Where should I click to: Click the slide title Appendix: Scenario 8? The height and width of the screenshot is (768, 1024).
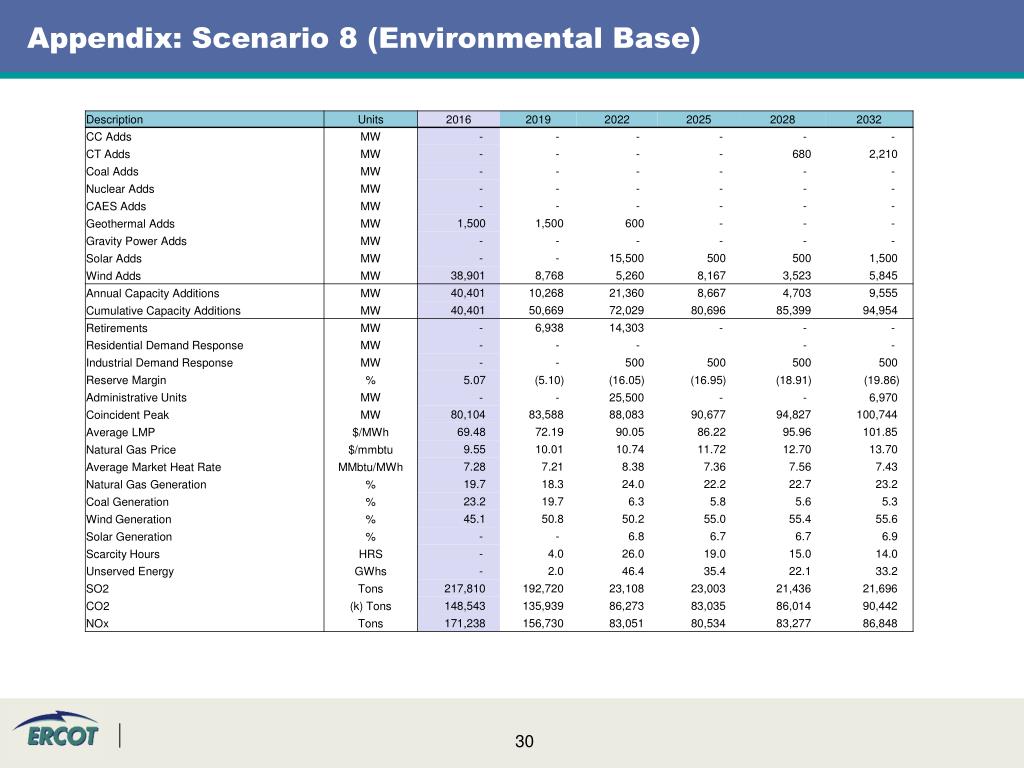click(364, 38)
